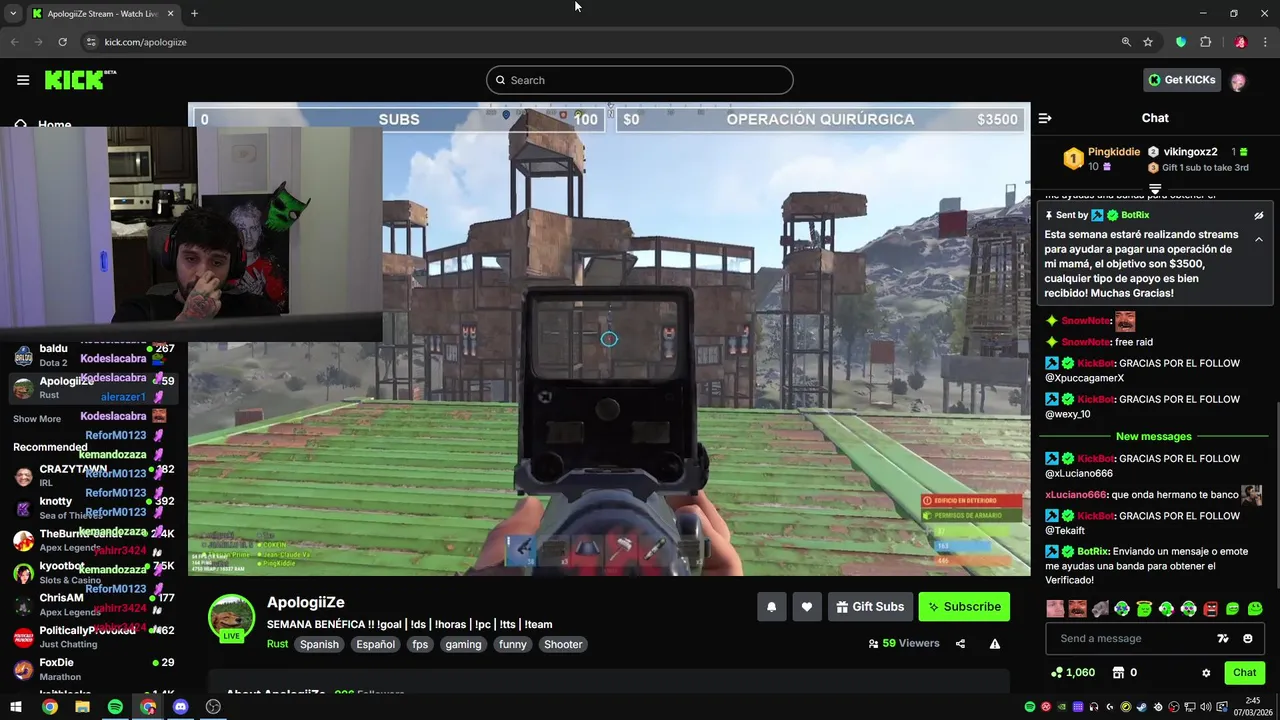1280x720 pixels.
Task: Click the Rust category link under the title
Action: (x=277, y=644)
